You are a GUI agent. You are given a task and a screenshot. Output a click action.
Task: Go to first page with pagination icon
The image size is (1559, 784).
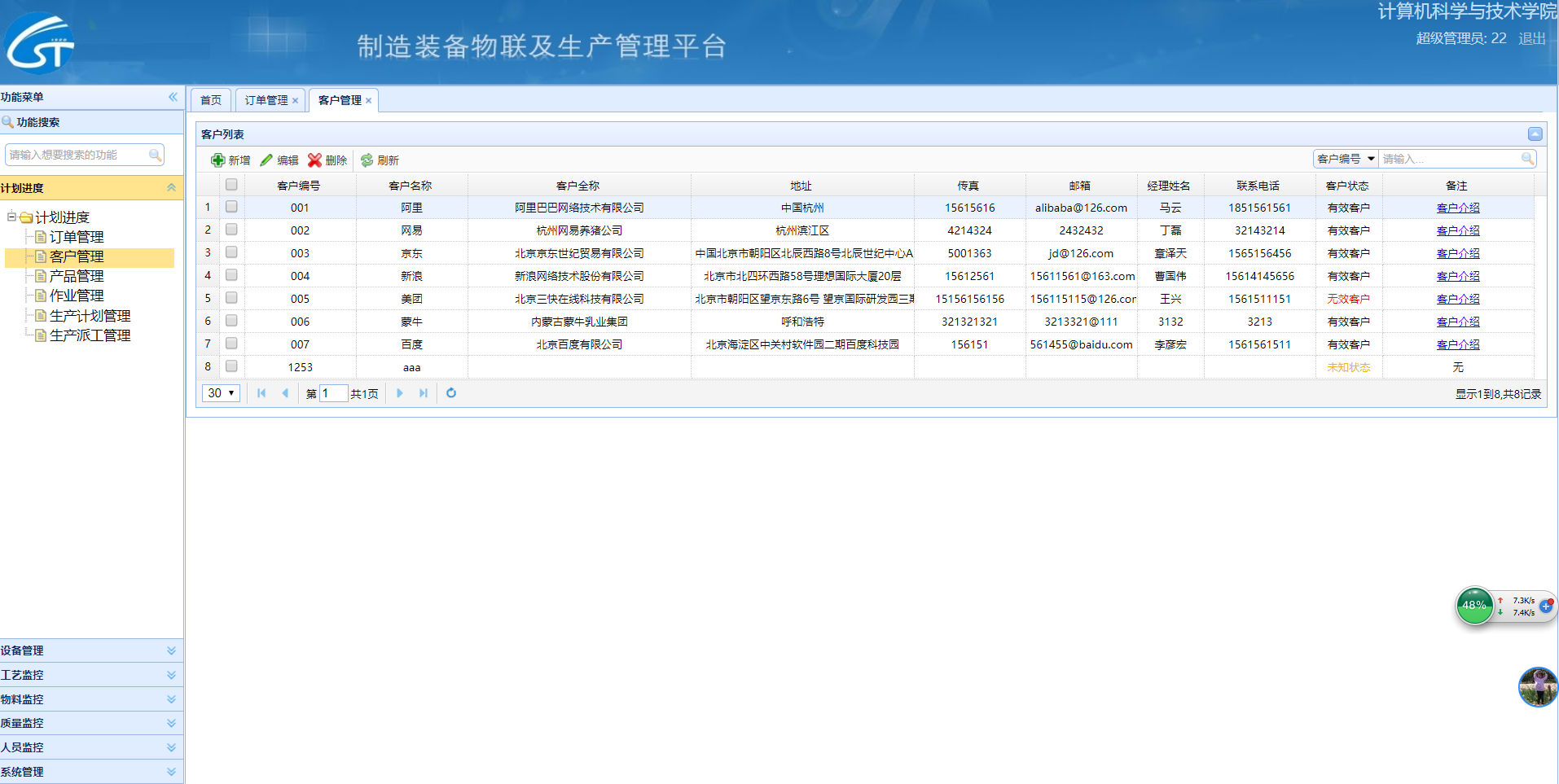pos(261,393)
